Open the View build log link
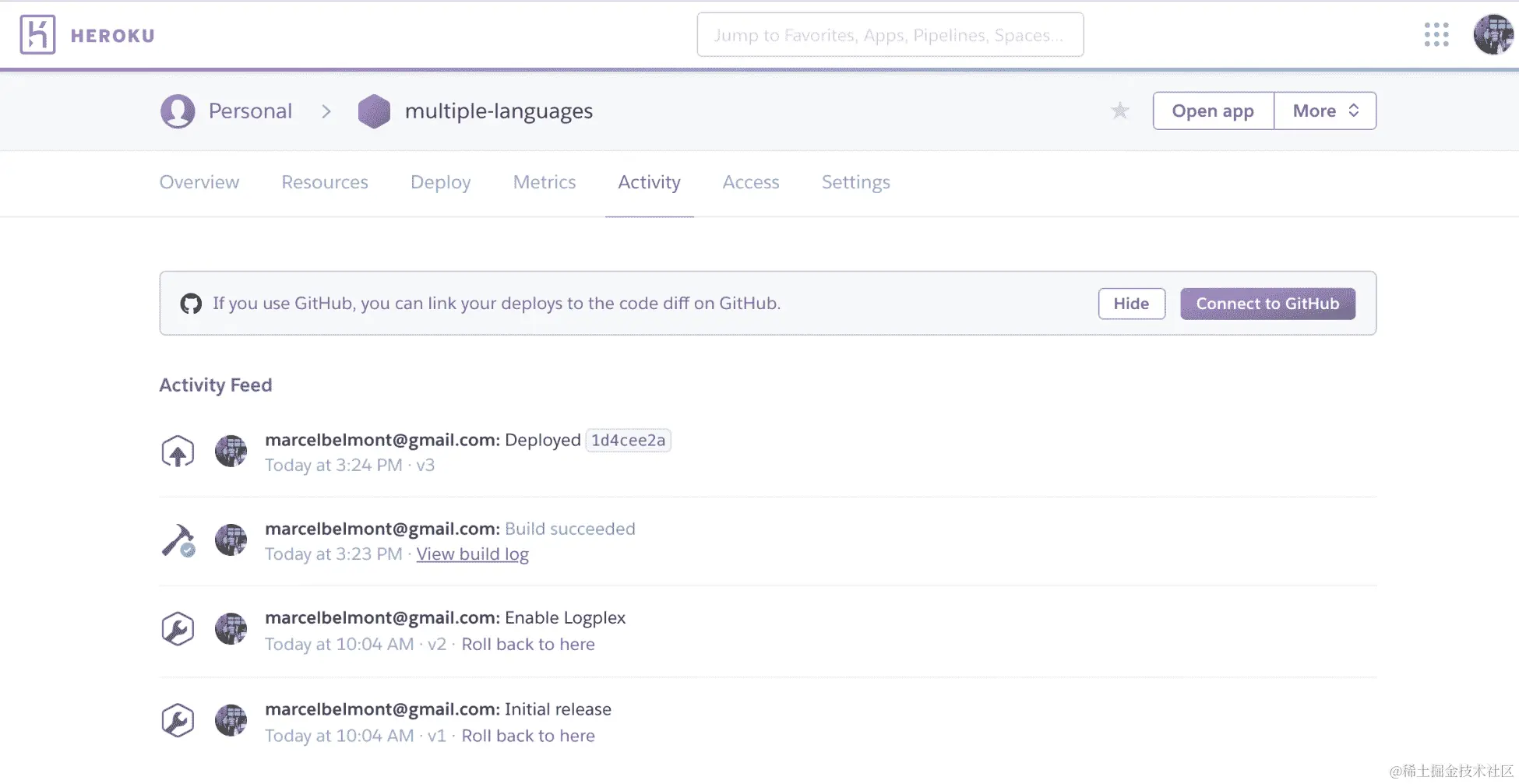This screenshot has width=1519, height=784. (473, 554)
